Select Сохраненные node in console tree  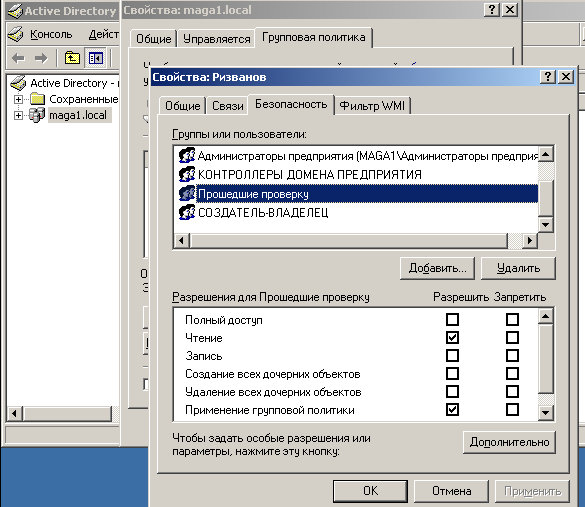click(x=84, y=99)
